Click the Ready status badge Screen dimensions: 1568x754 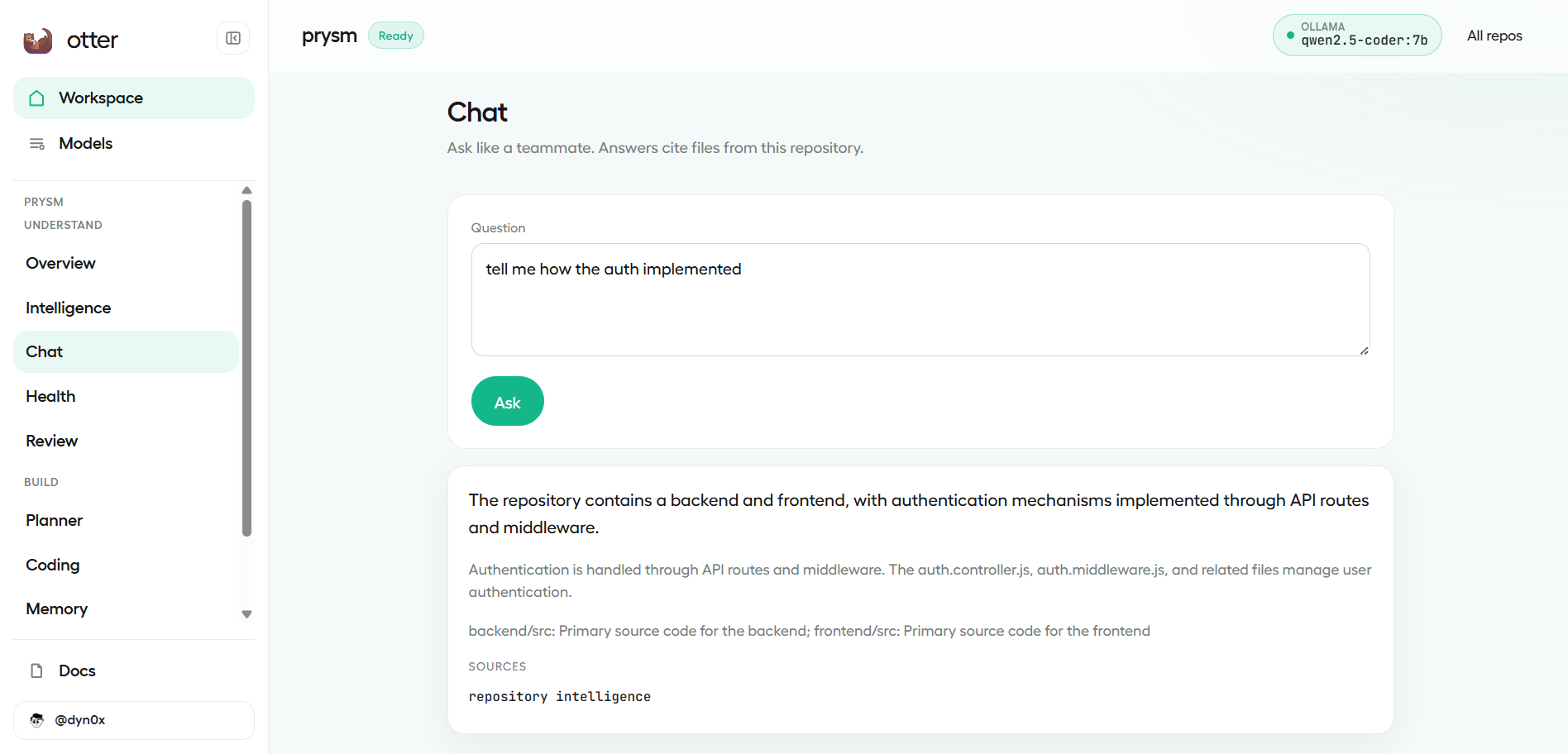(x=396, y=36)
